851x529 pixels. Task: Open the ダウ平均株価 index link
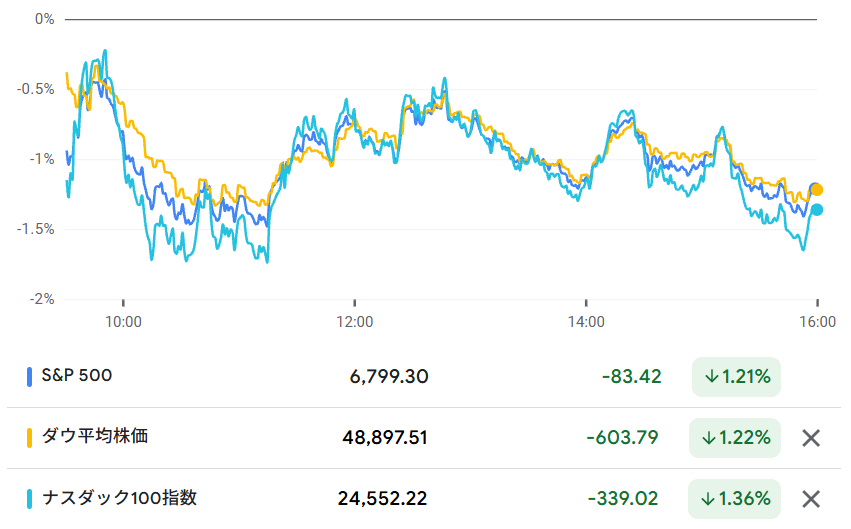point(94,437)
